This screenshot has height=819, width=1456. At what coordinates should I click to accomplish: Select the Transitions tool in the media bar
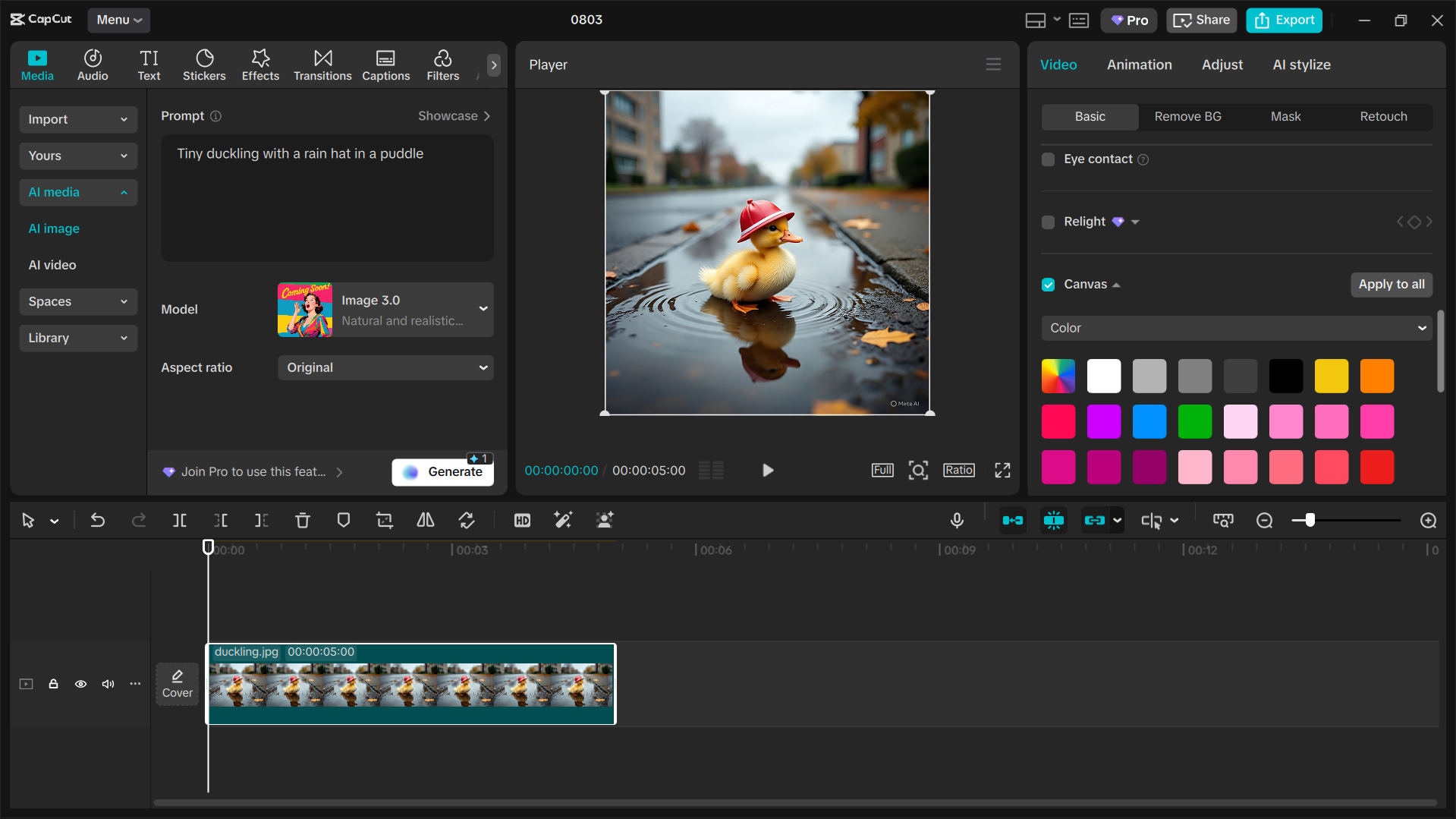click(x=322, y=65)
